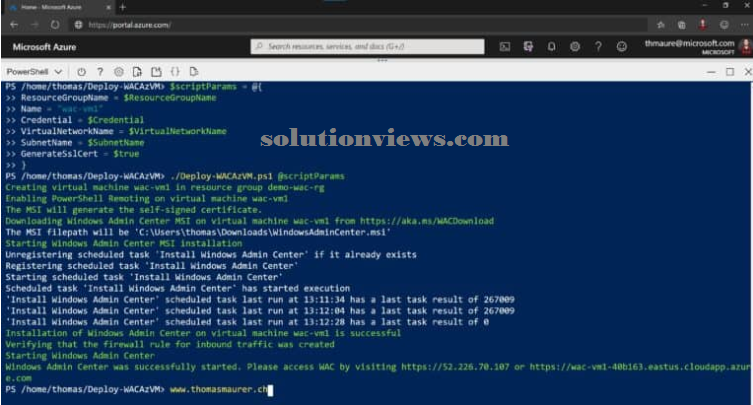Close the Cloud Shell pane
This screenshot has height=405, width=753.
coord(748,72)
